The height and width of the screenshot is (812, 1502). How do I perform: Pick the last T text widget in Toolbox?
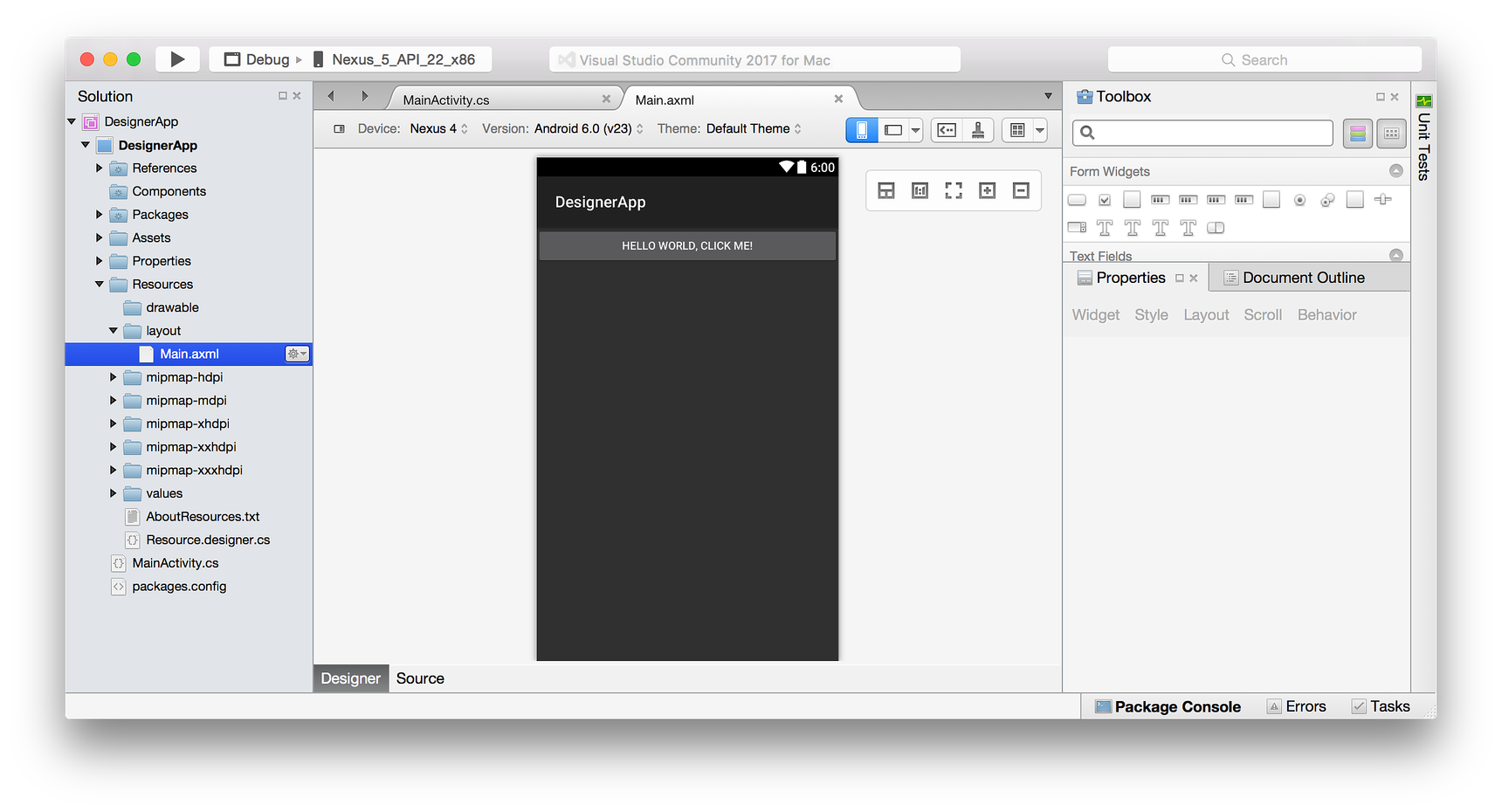tap(1188, 228)
